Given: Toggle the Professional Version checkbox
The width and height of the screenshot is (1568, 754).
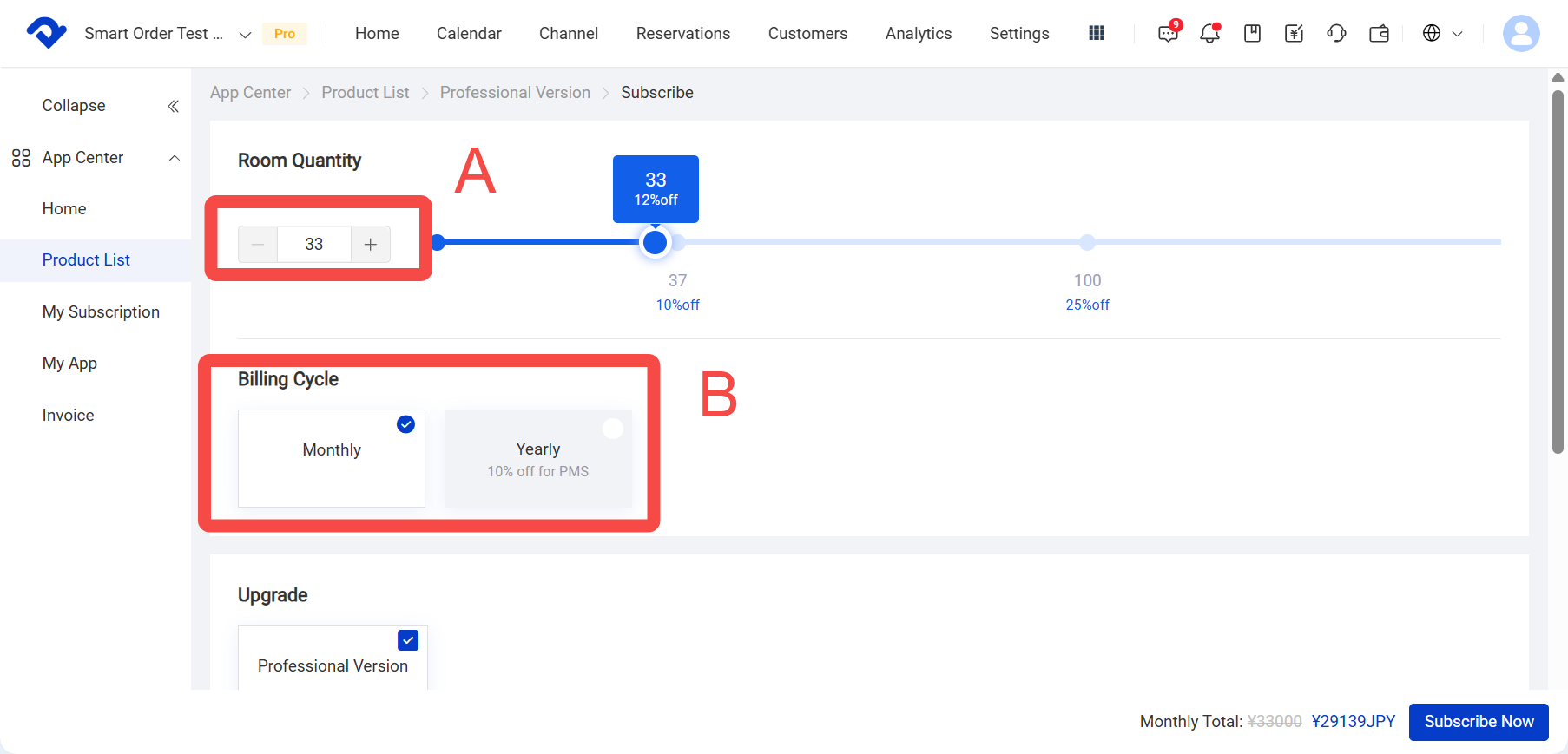Looking at the screenshot, I should click(408, 639).
